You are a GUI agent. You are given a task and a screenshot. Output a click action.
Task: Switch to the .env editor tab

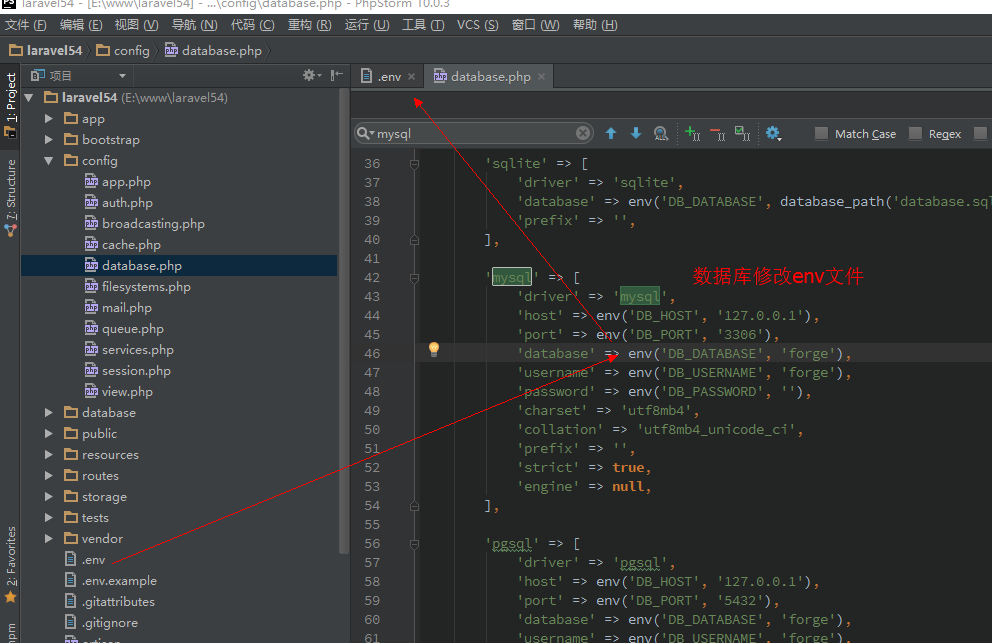387,76
